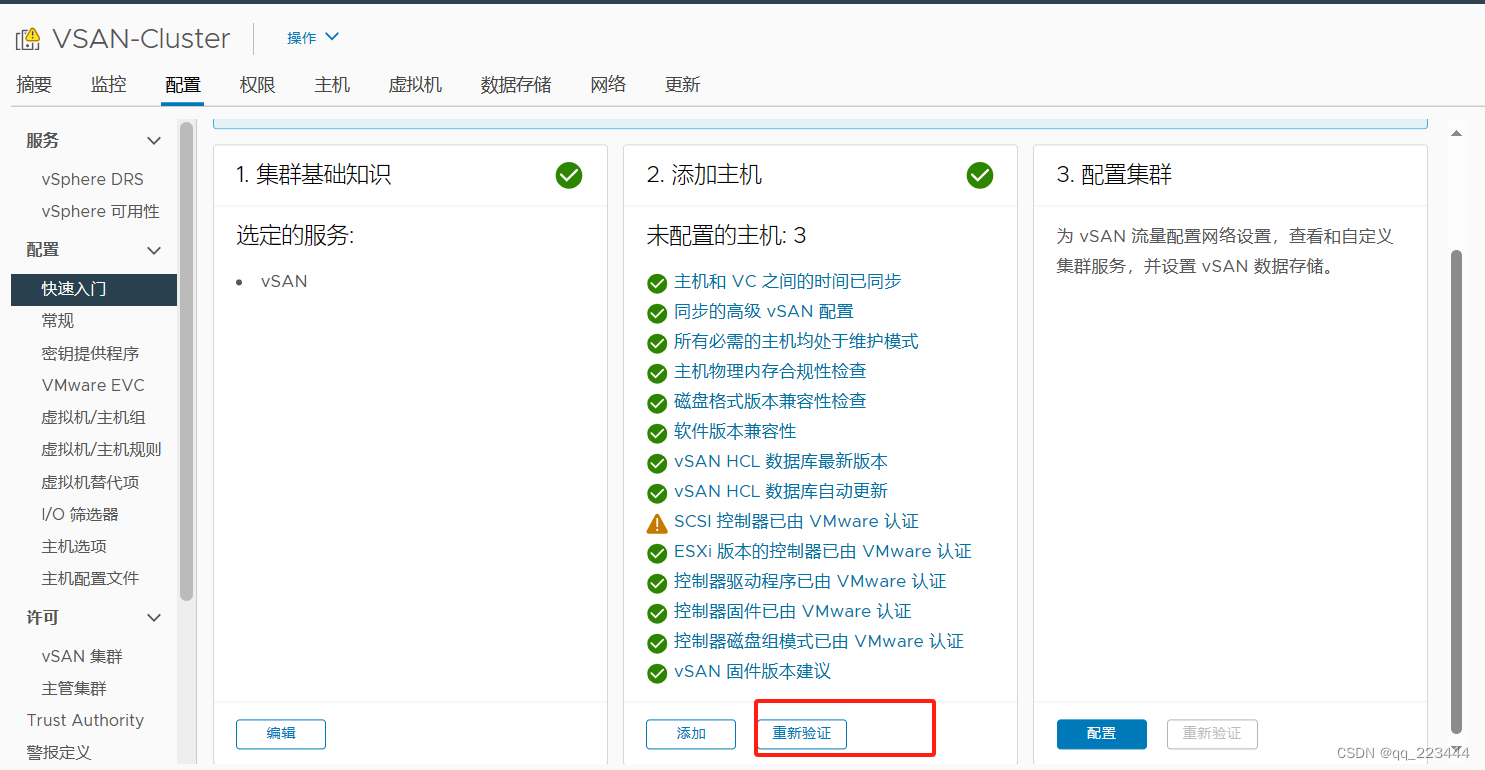The image size is (1485, 770).
Task: Switch to the 主机 tab
Action: pyautogui.click(x=331, y=85)
